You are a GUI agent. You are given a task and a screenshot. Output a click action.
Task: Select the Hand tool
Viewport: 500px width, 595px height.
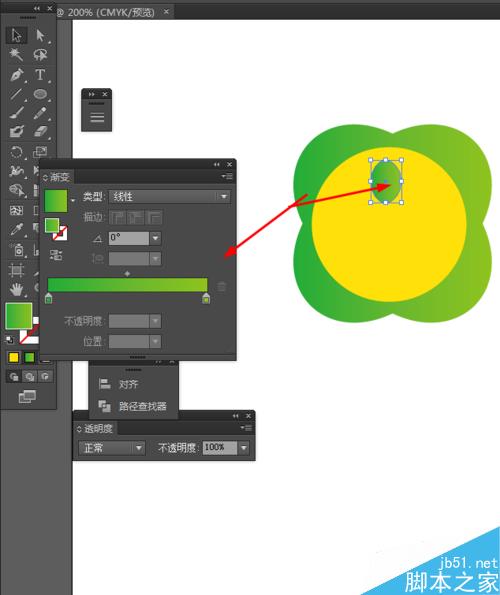pos(16,290)
